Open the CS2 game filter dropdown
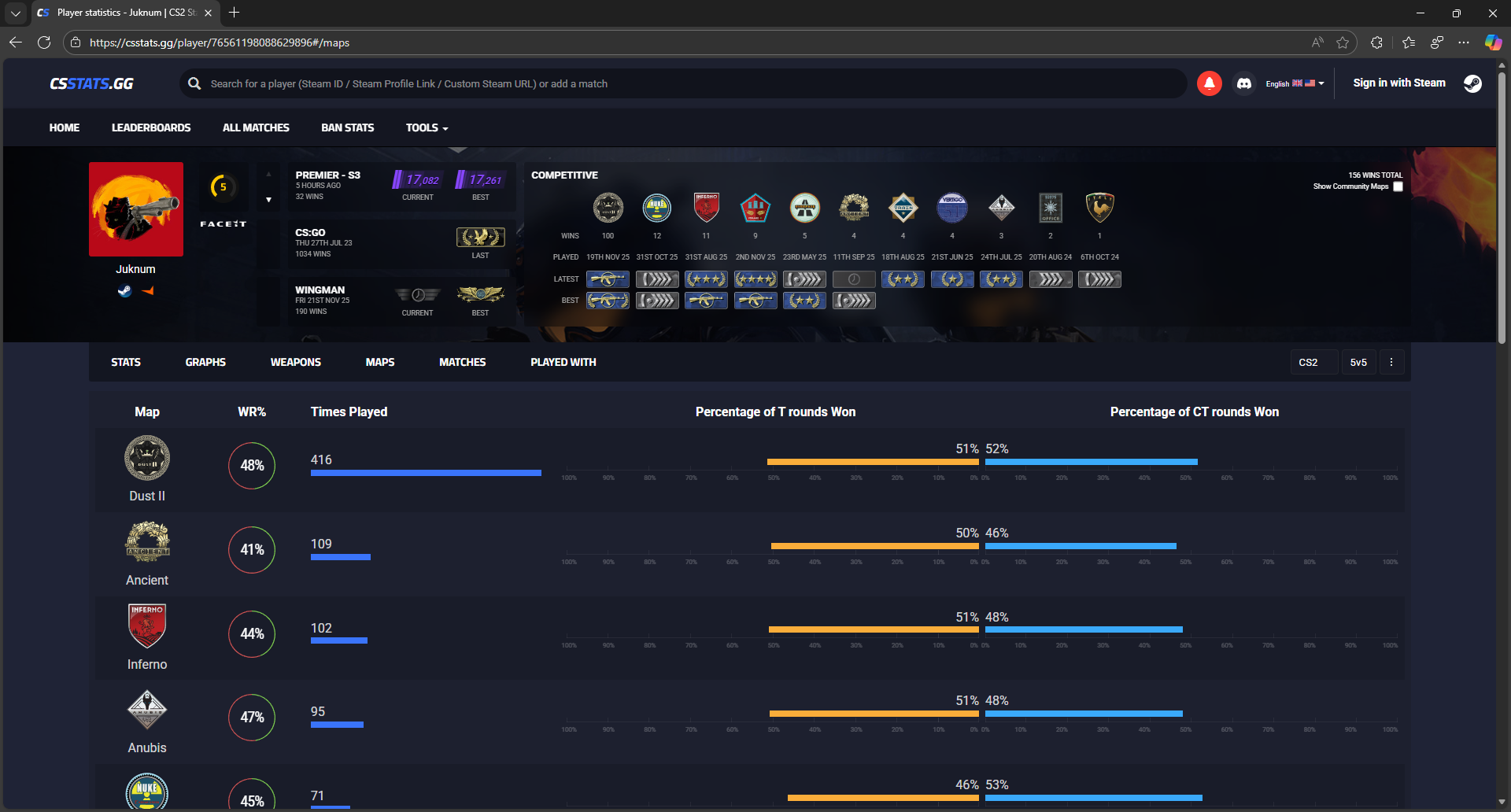 click(1314, 363)
